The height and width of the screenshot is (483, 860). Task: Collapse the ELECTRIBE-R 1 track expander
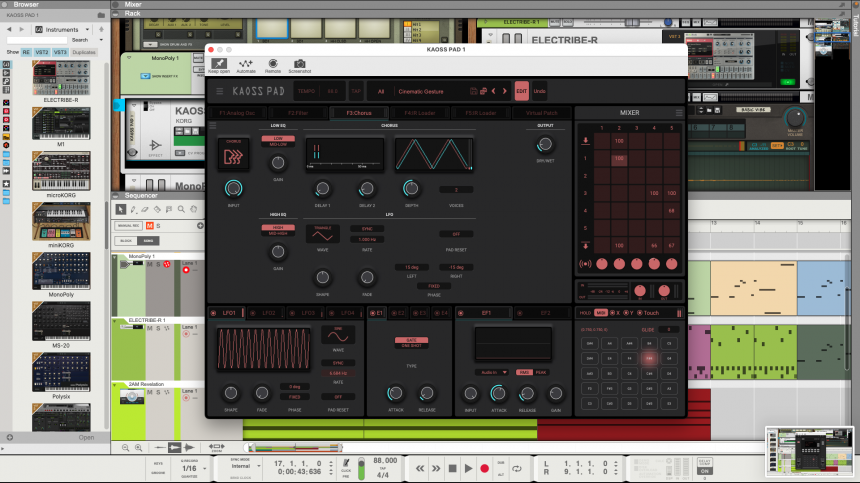click(x=115, y=321)
